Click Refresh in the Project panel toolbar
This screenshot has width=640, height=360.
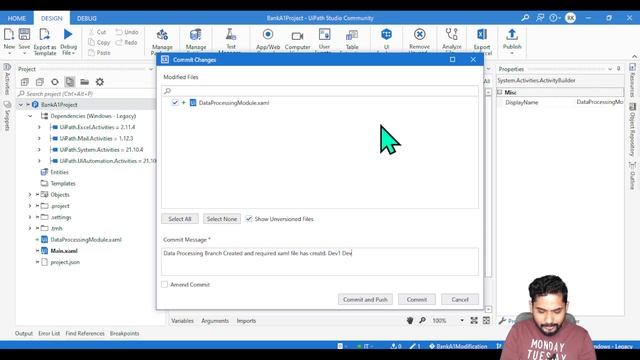(x=55, y=82)
